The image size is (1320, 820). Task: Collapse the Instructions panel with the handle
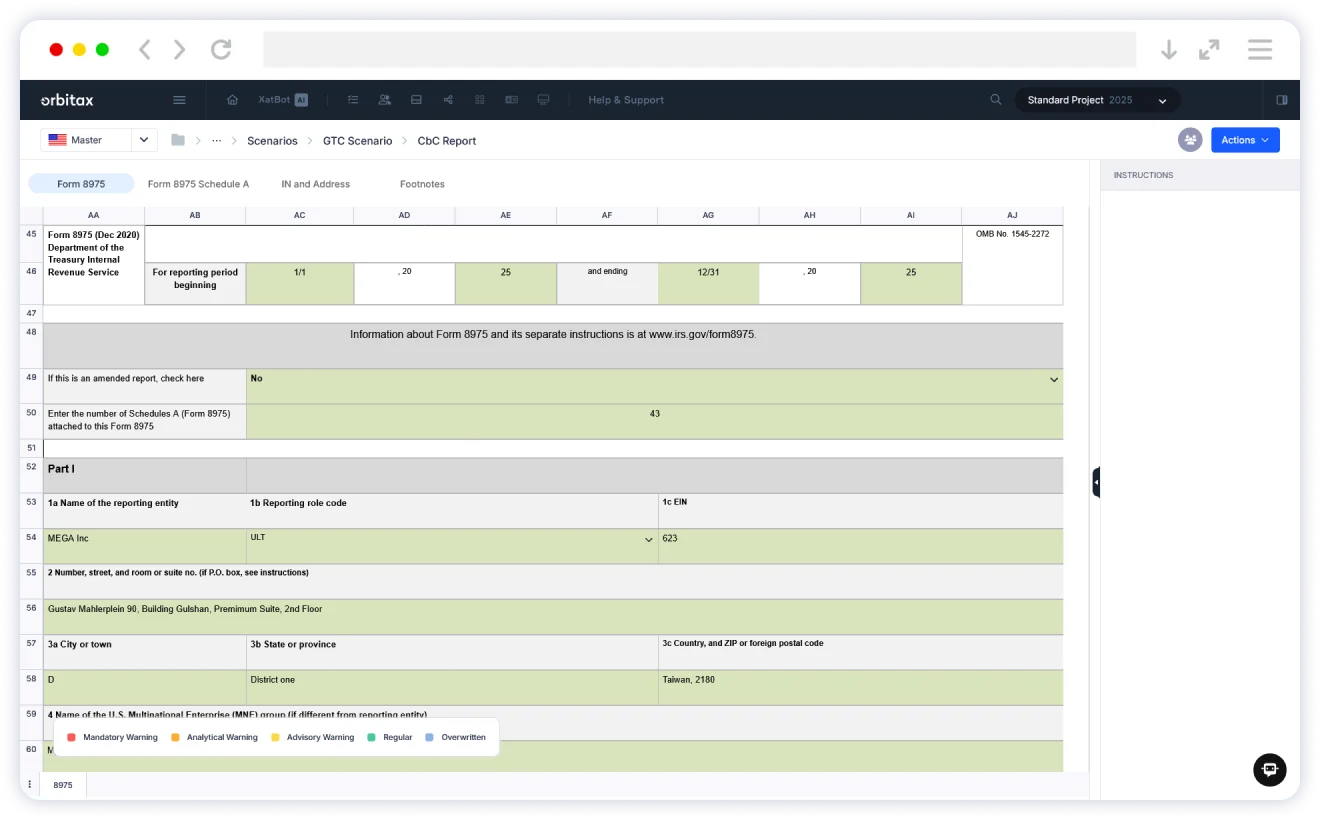coord(1096,482)
